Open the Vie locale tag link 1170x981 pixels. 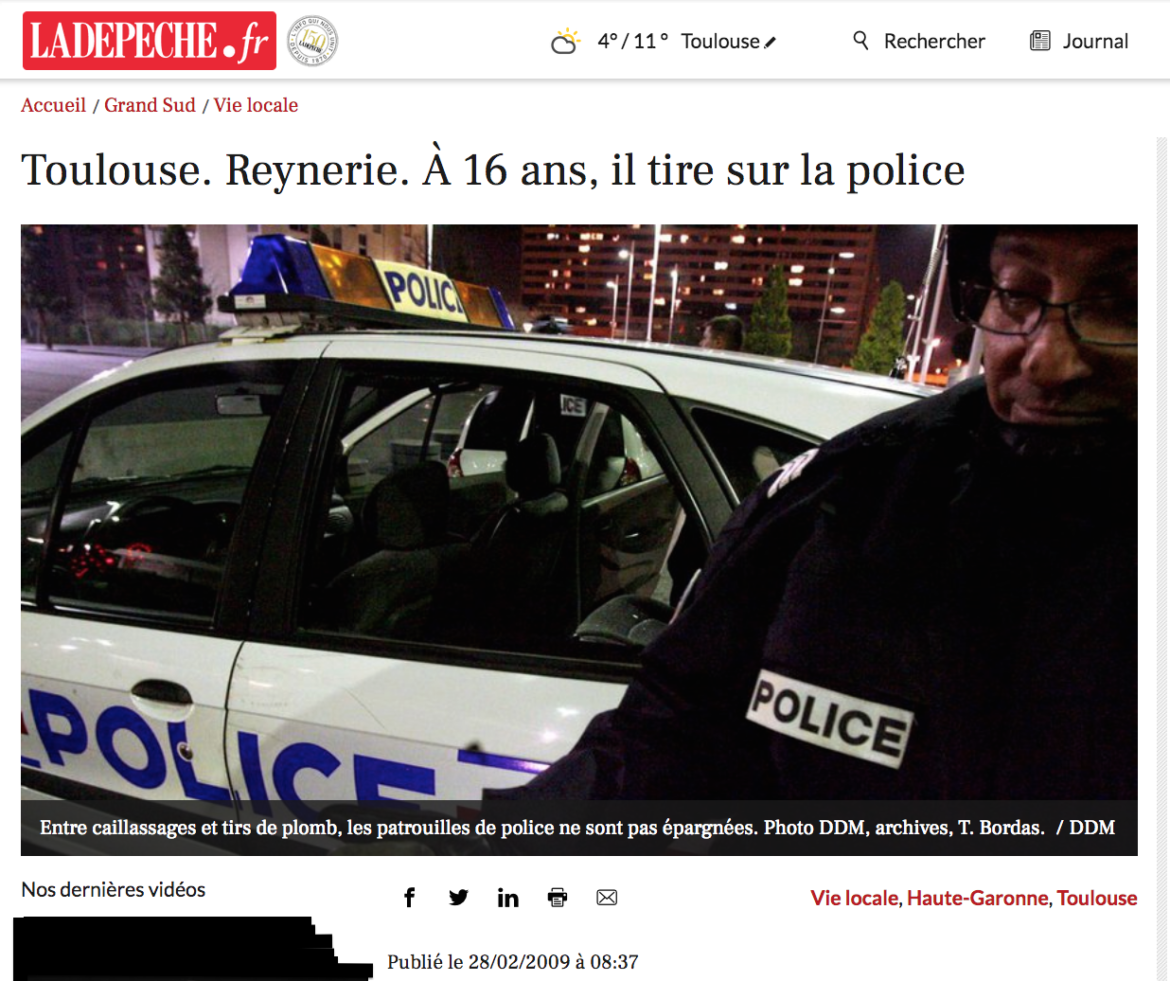pyautogui.click(x=854, y=898)
